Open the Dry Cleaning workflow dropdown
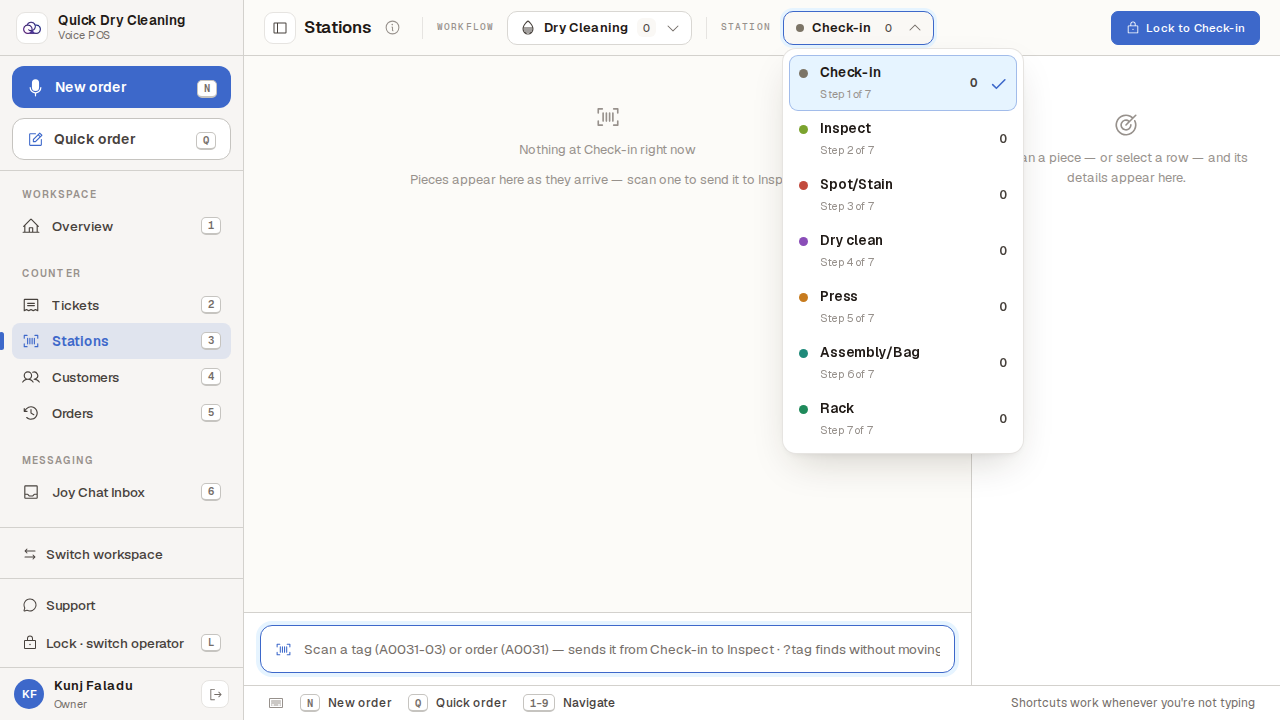 599,28
